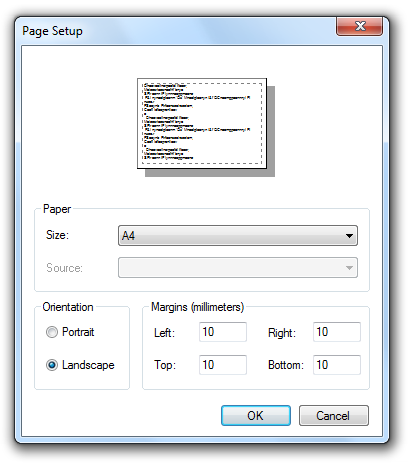Image resolution: width=412 pixels, height=468 pixels.
Task: Close the Page Setup dialog window
Action: pyautogui.click(x=359, y=26)
